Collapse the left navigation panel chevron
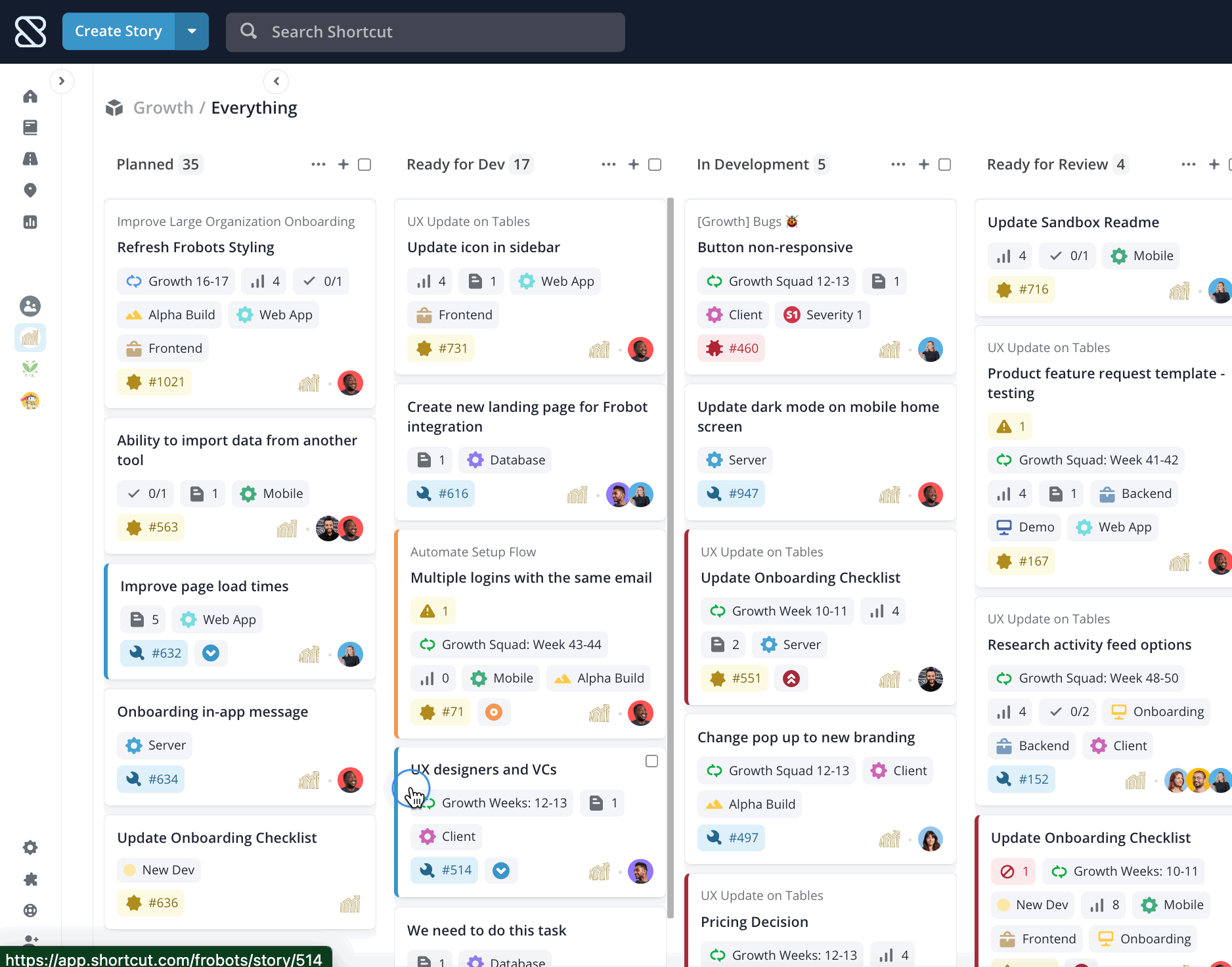This screenshot has height=967, width=1232. (62, 81)
